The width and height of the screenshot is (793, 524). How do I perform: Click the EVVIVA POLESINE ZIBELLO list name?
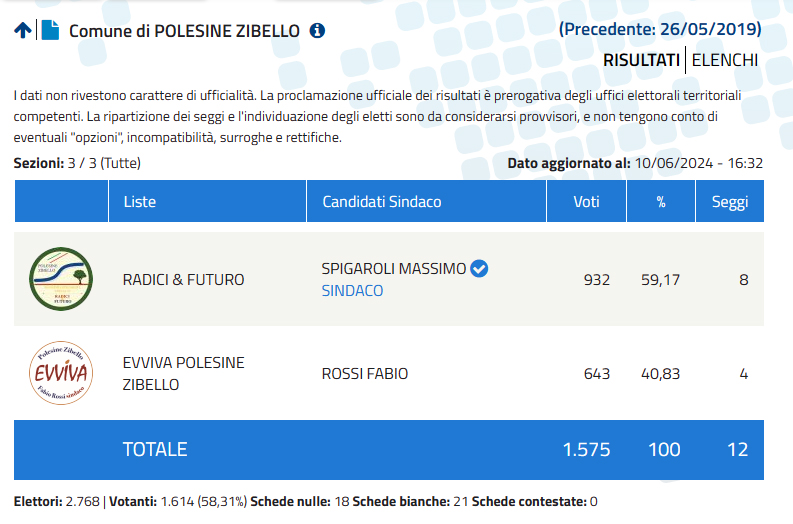pyautogui.click(x=184, y=374)
